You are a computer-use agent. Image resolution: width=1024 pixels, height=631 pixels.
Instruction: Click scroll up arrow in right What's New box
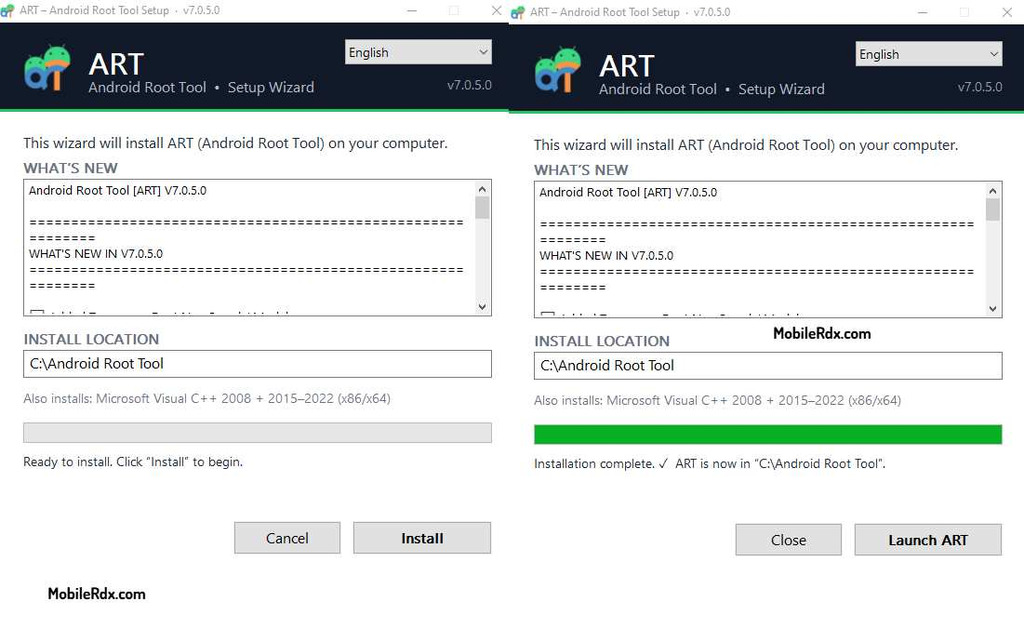pyautogui.click(x=993, y=191)
